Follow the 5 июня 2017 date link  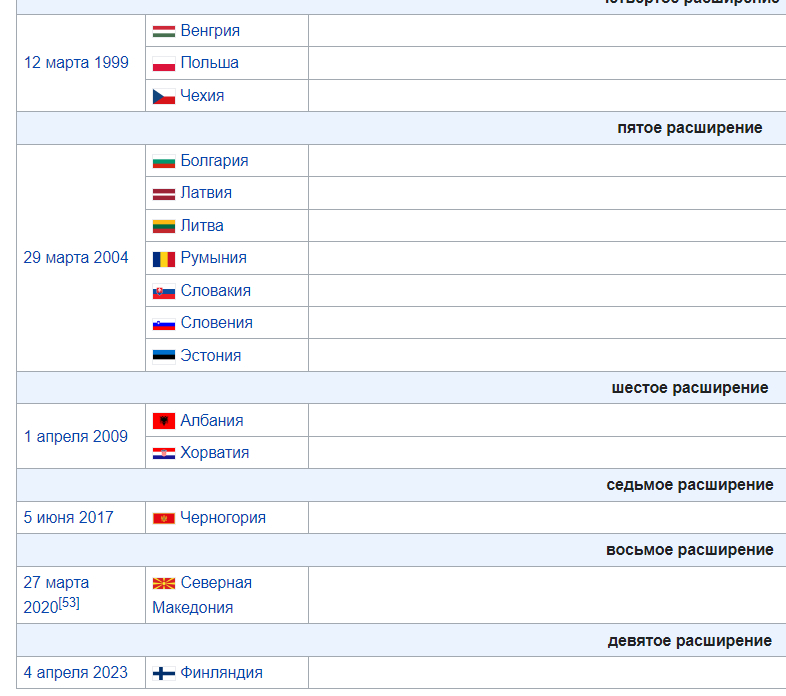[69, 518]
